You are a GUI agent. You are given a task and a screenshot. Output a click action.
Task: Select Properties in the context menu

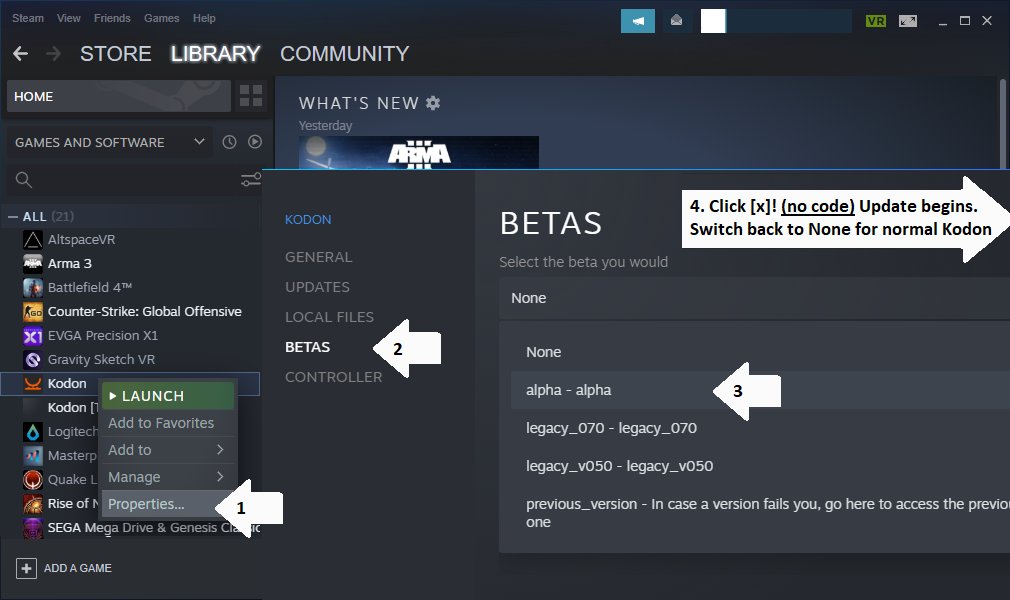coord(168,504)
